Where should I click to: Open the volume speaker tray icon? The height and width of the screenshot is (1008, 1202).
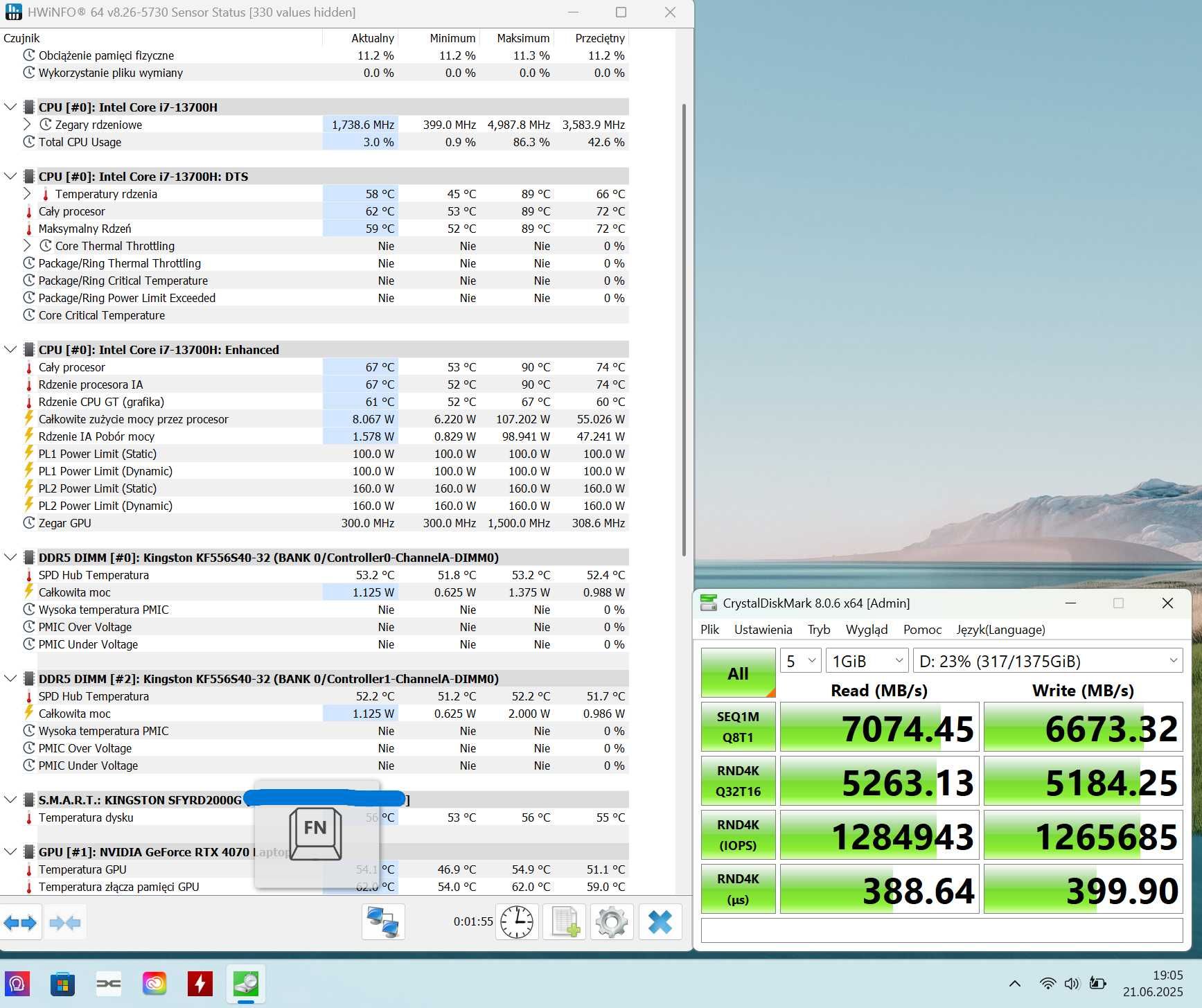(1072, 984)
